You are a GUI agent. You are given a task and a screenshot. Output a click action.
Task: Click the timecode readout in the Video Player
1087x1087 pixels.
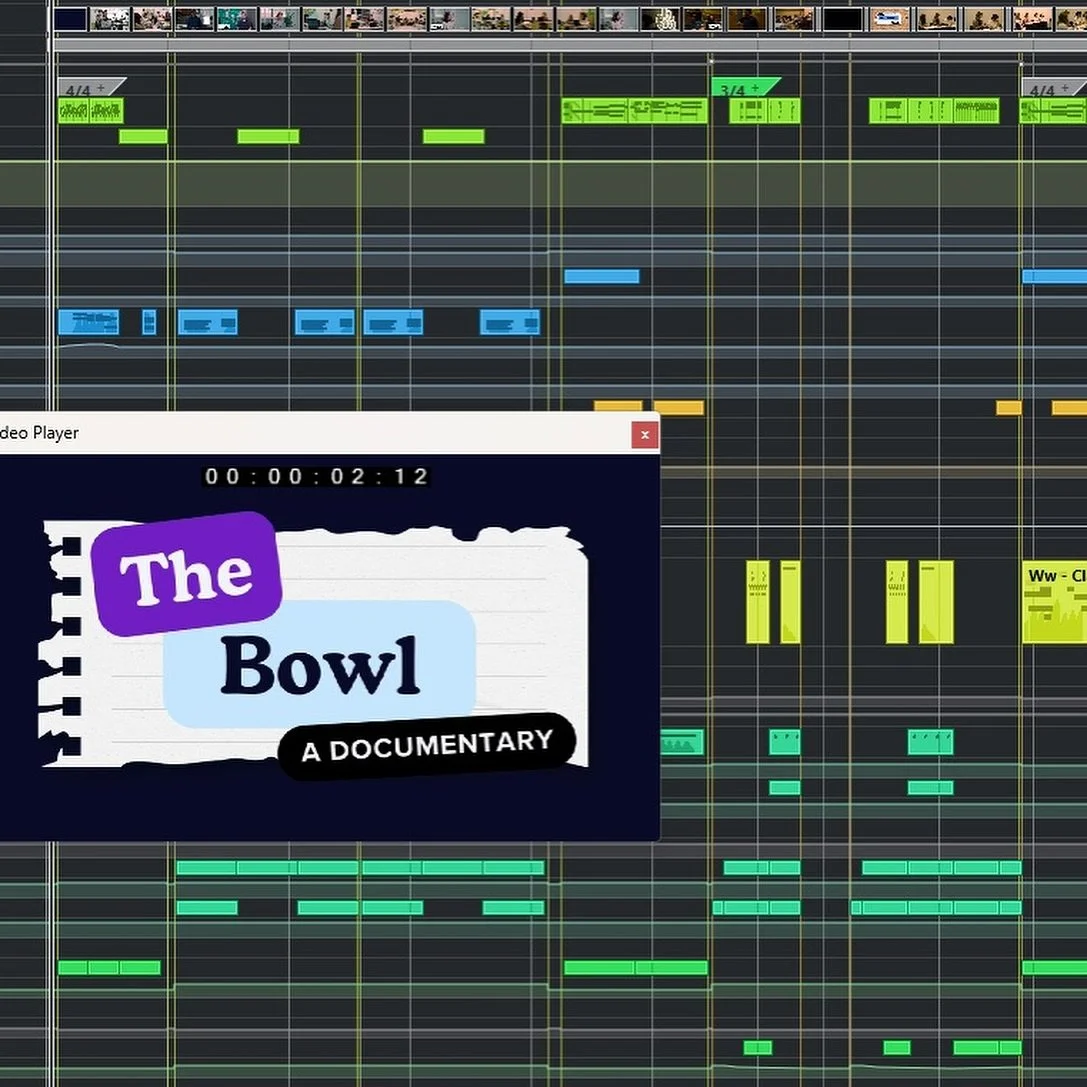point(317,477)
